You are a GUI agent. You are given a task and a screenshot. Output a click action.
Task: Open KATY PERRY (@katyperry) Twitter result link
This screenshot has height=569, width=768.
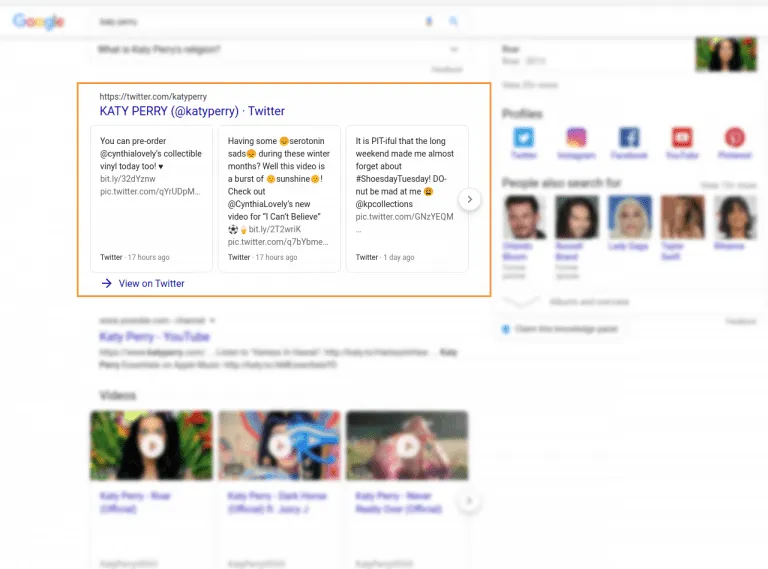[x=192, y=111]
